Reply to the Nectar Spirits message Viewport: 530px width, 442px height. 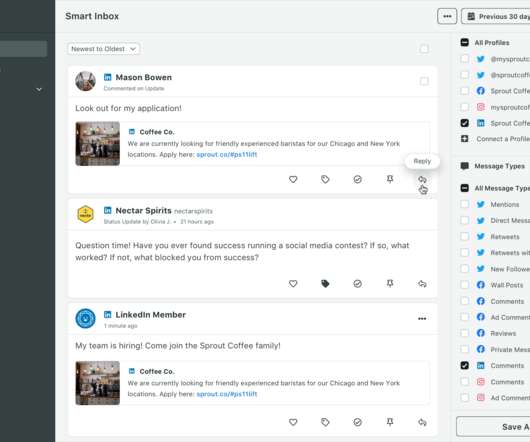(422, 284)
